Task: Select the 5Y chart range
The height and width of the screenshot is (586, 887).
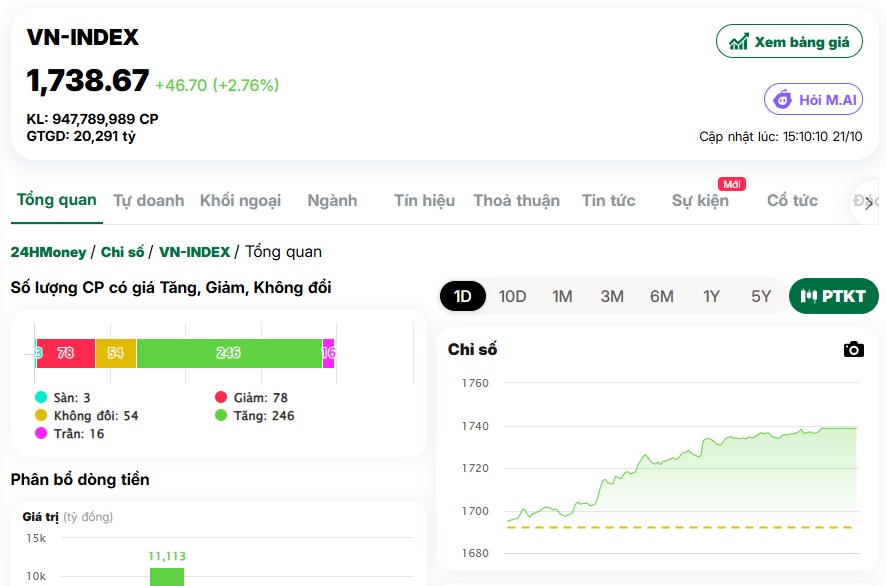Action: pyautogui.click(x=761, y=296)
